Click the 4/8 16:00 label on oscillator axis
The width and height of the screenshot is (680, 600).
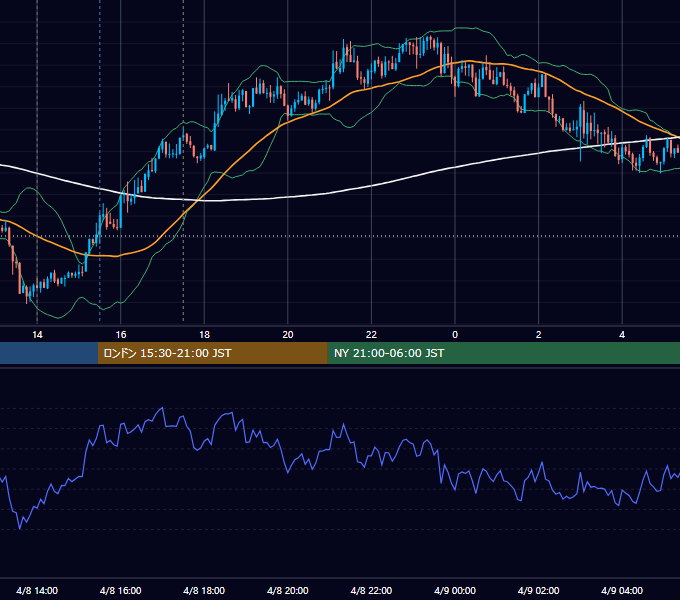click(121, 590)
